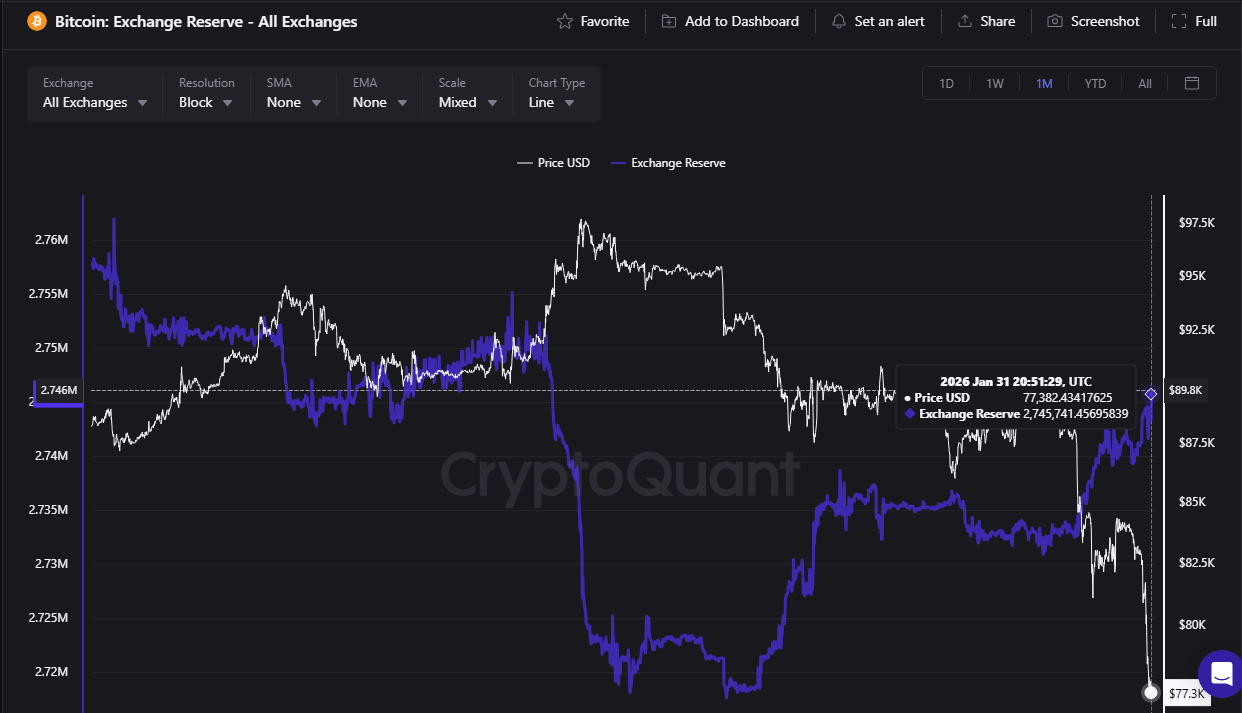Choose the 1D time range button
Viewport: 1242px width, 713px height.
(x=946, y=83)
